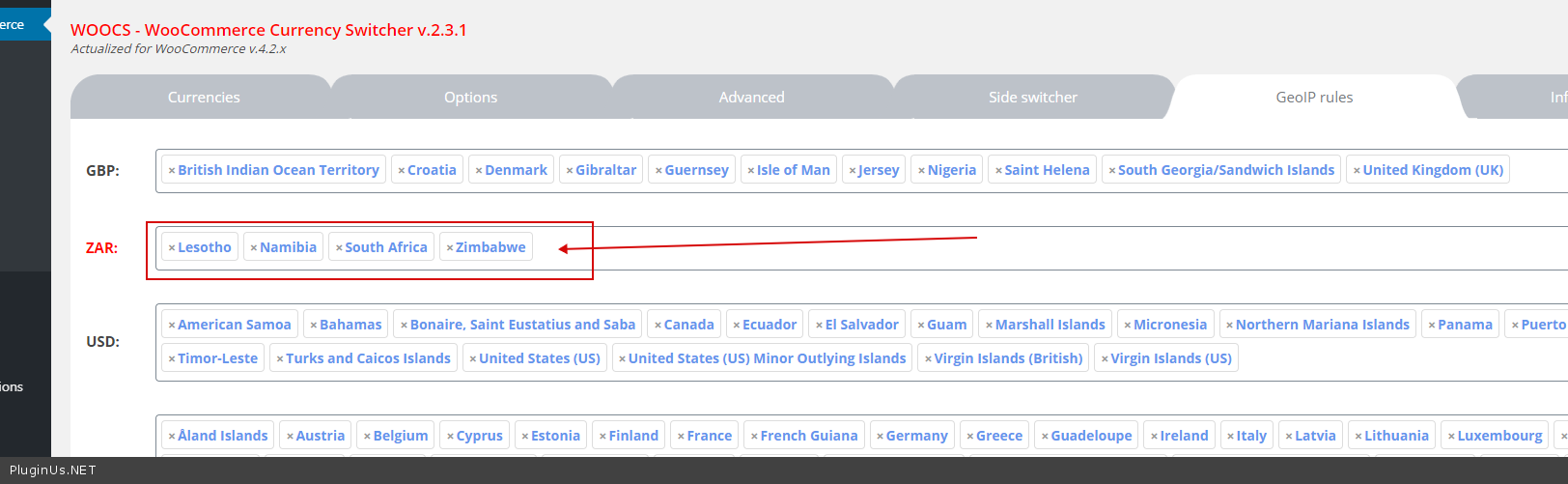Switch to the Currencies tab
The image size is (1568, 484).
(x=203, y=98)
